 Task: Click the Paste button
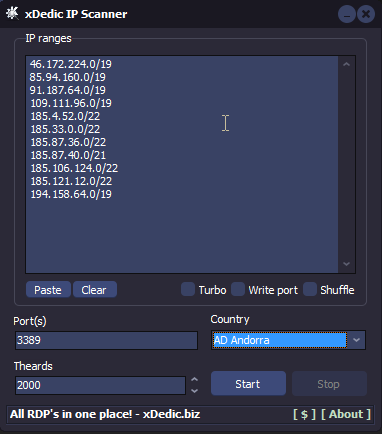pos(48,289)
